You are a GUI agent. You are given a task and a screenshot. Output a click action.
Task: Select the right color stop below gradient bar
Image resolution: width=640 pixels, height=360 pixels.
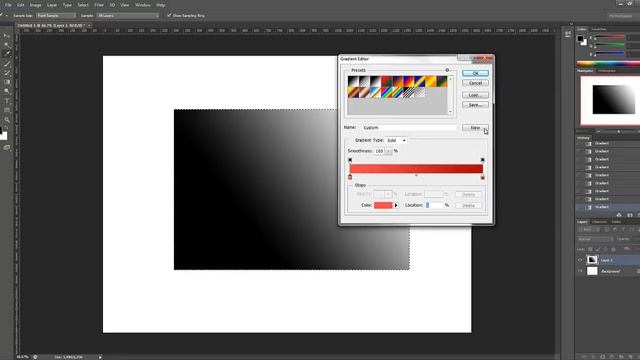coord(482,177)
